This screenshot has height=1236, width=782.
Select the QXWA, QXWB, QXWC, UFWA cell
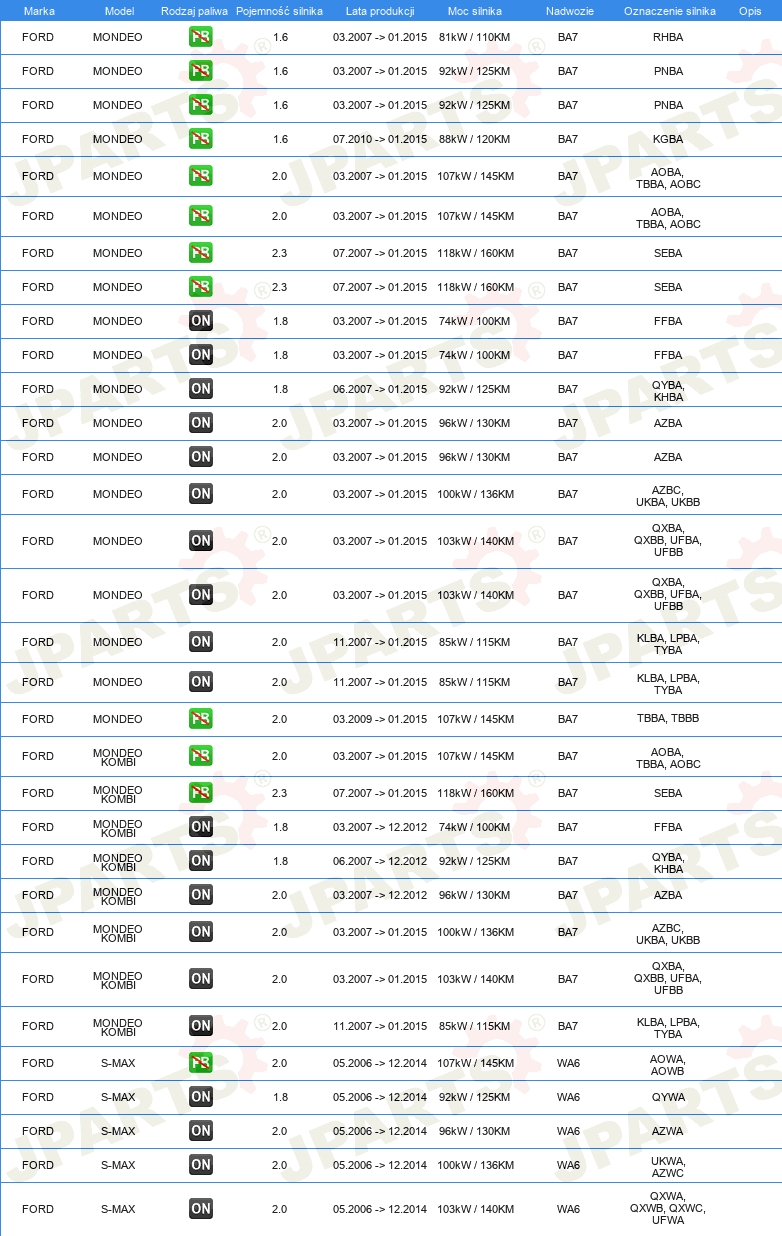coord(668,1208)
